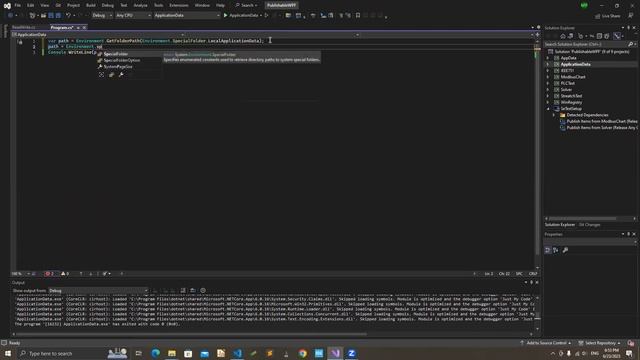Viewport: 640px width, 360px height.
Task: Click the Search Solution Explorer field
Action: coord(586,44)
